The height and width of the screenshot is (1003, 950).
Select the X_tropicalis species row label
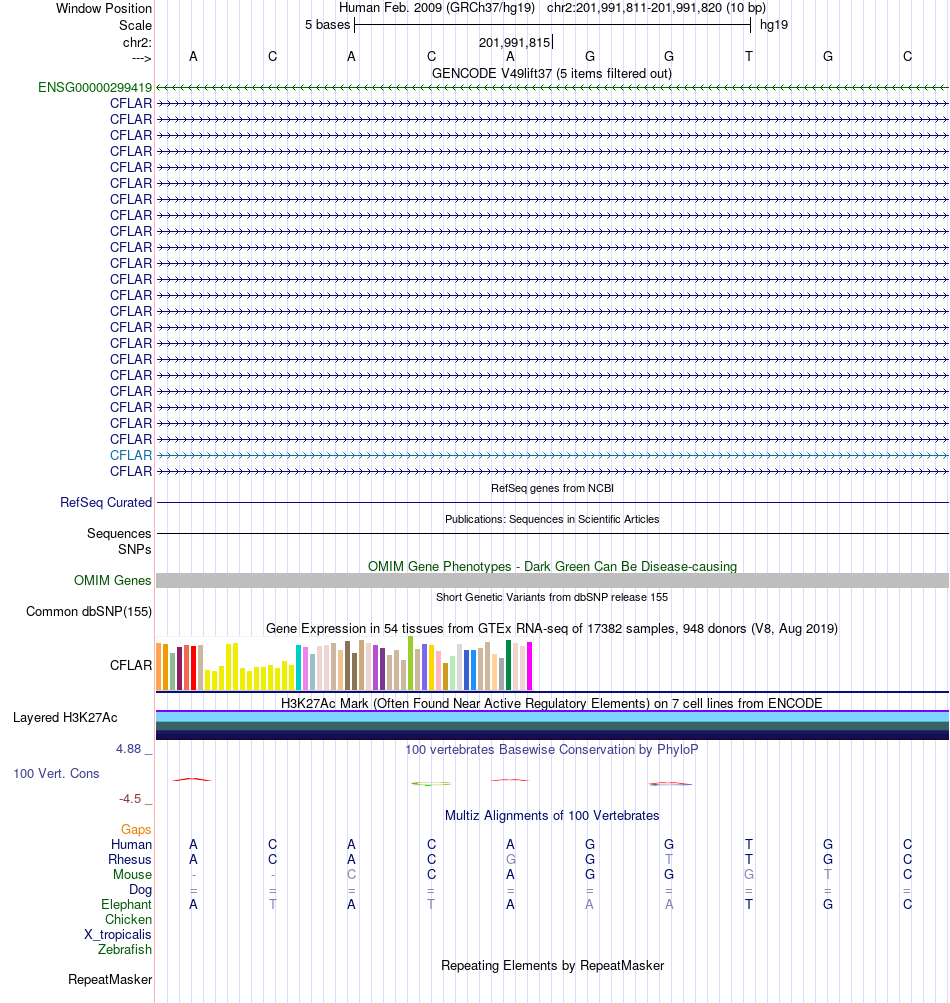tap(118, 935)
